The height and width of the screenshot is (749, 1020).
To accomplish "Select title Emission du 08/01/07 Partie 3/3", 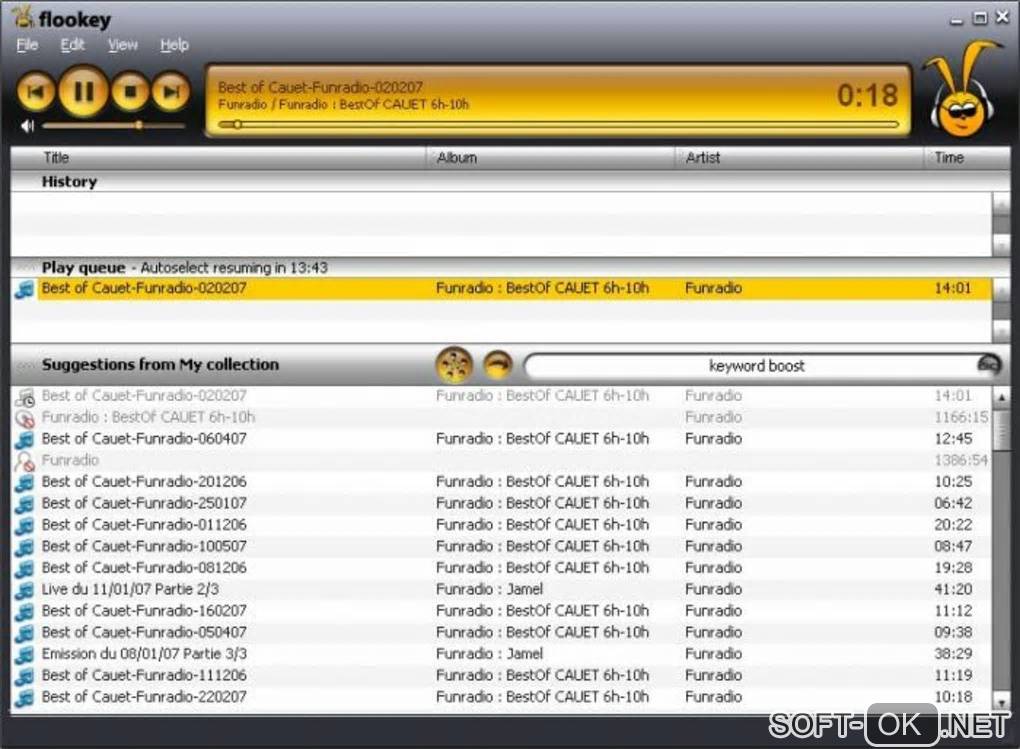I will coord(144,653).
